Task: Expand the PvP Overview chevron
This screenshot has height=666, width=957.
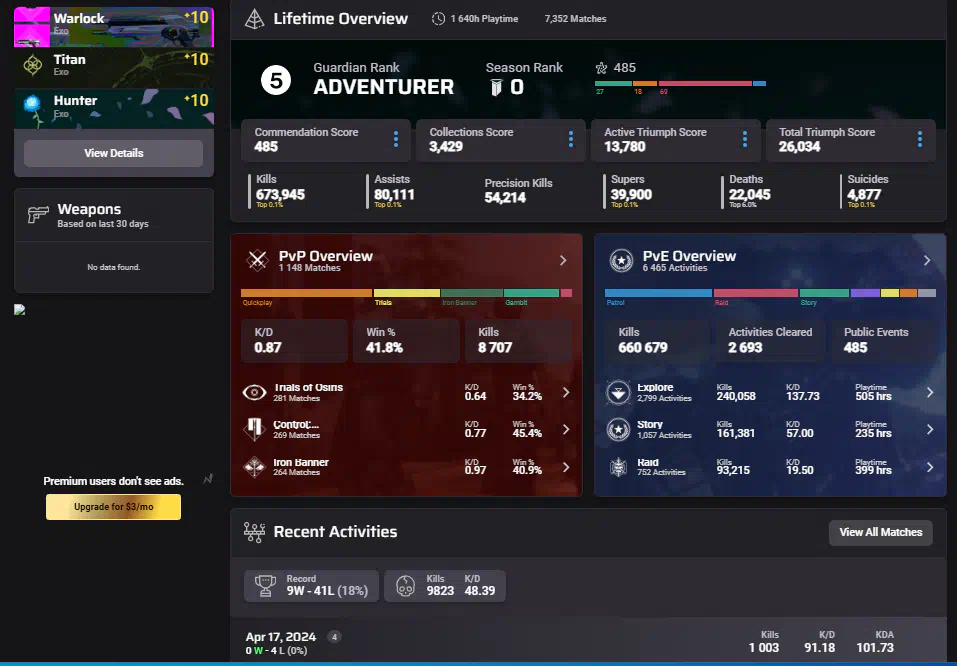Action: (563, 260)
